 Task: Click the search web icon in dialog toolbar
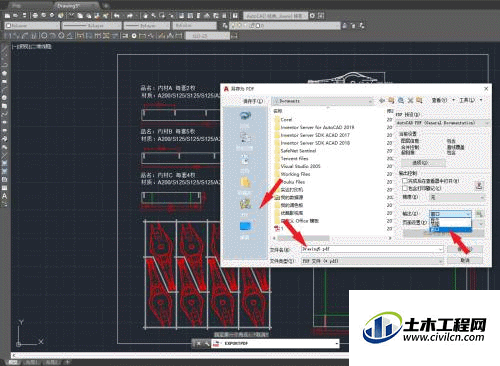click(x=401, y=100)
